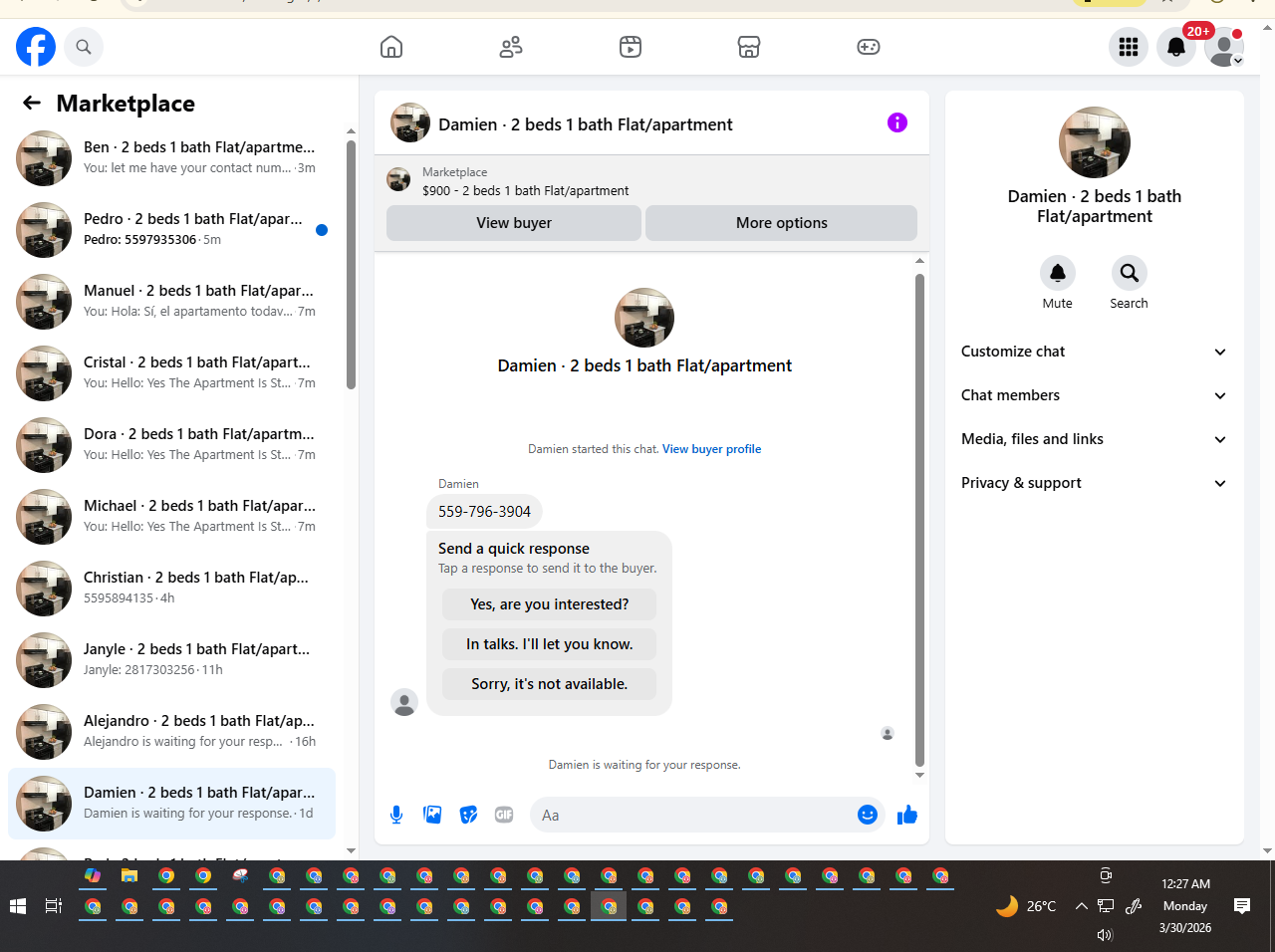Open the Friends icon in top navigation

coord(511,47)
